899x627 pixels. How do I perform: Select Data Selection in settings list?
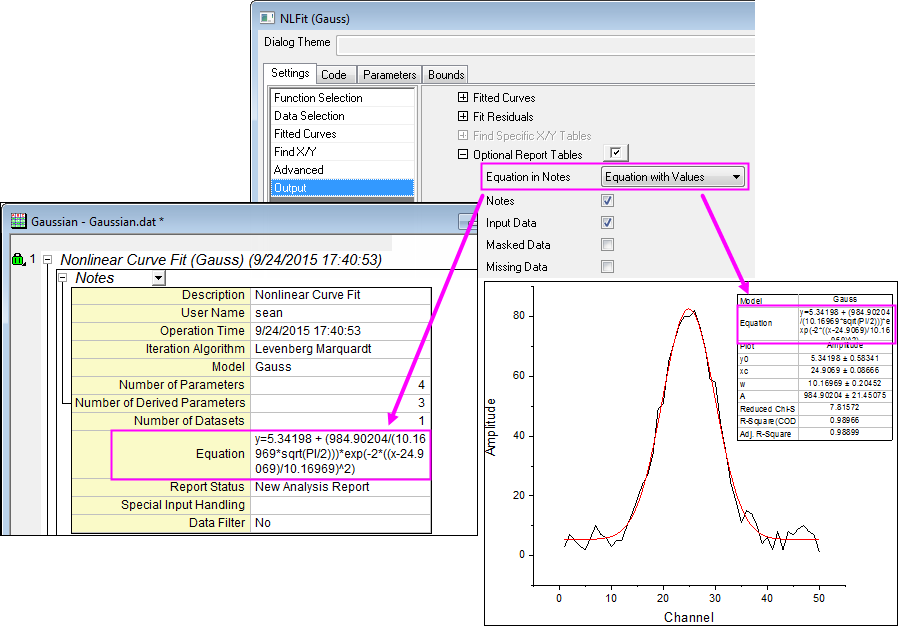(x=342, y=116)
